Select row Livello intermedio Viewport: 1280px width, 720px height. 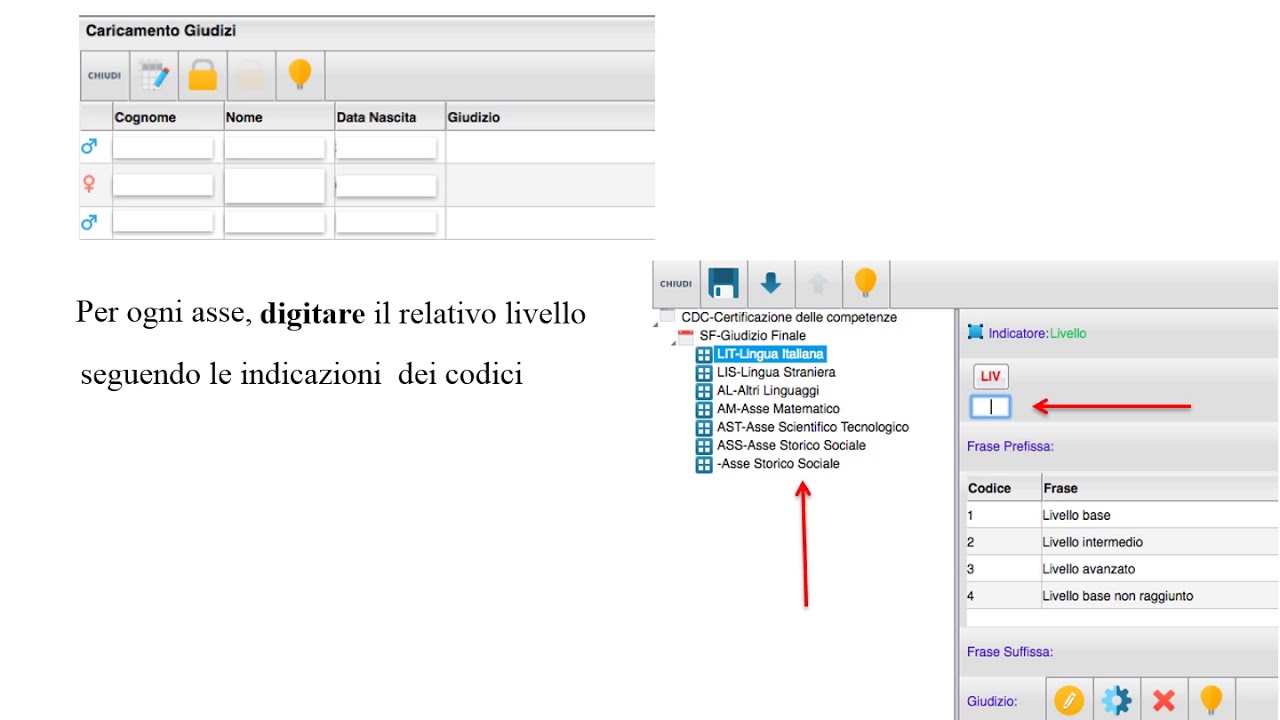coord(1121,542)
